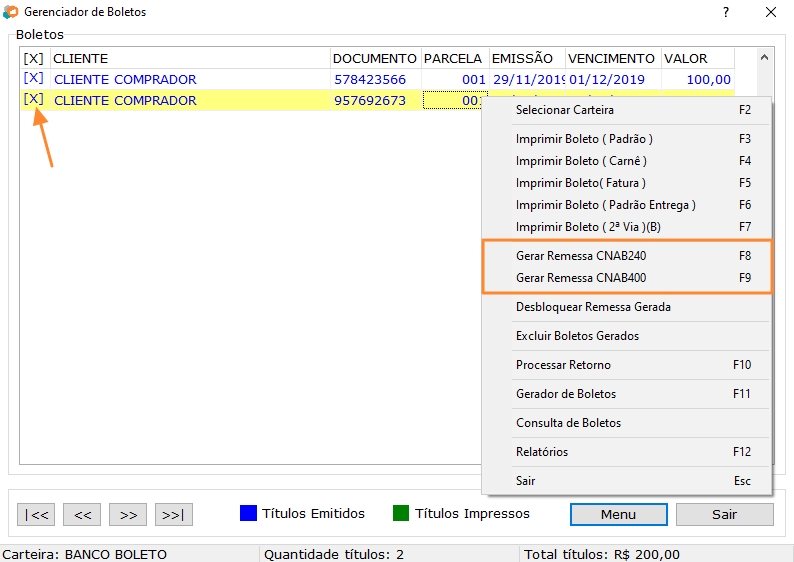Sort by the VENCIMENTO column header

pos(611,59)
